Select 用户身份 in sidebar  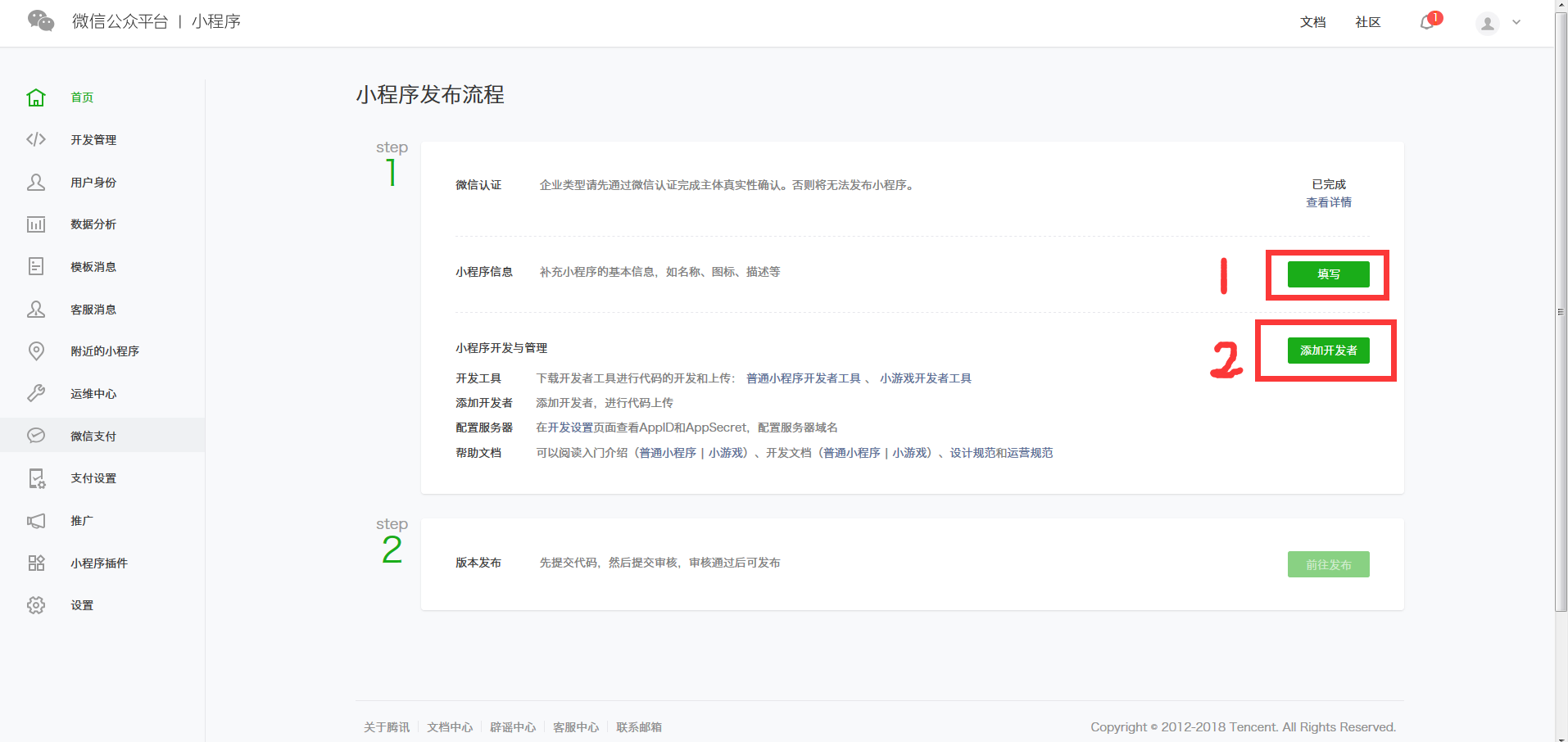[93, 183]
